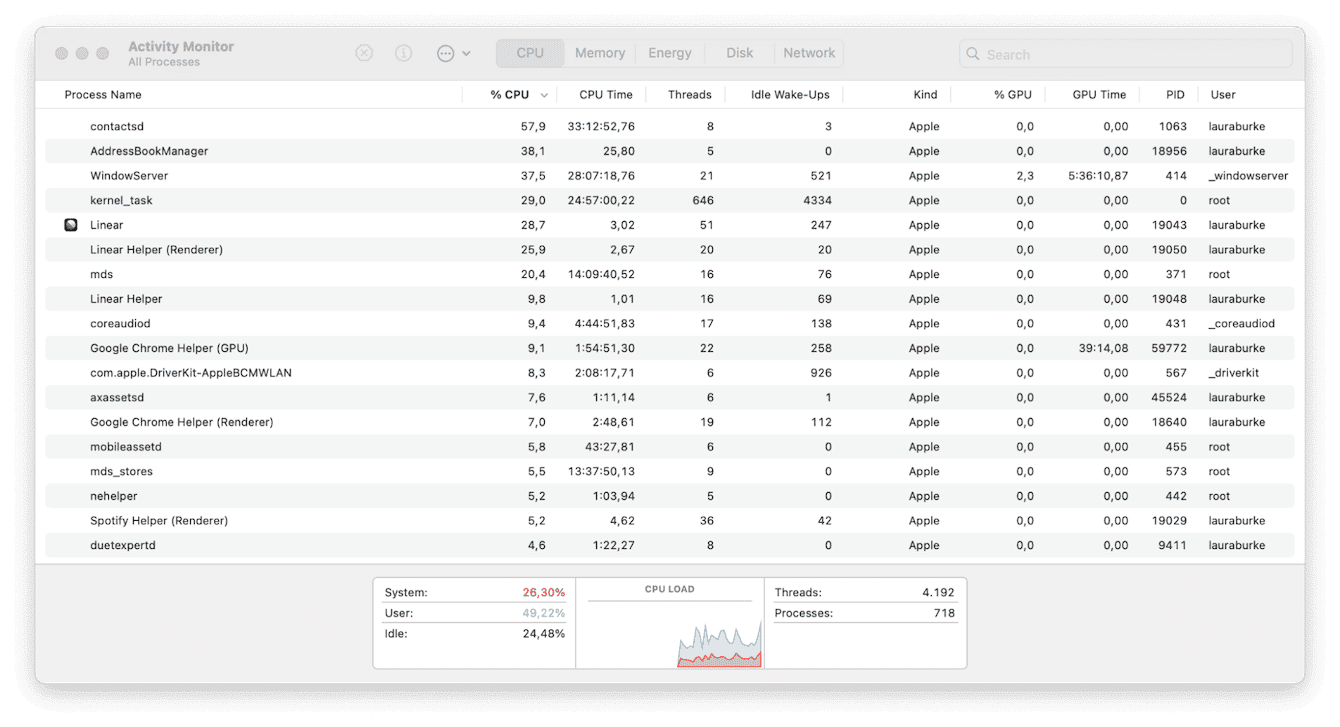Click the Linear app icon in process list
Viewport: 1340px width, 727px height.
tap(70, 224)
